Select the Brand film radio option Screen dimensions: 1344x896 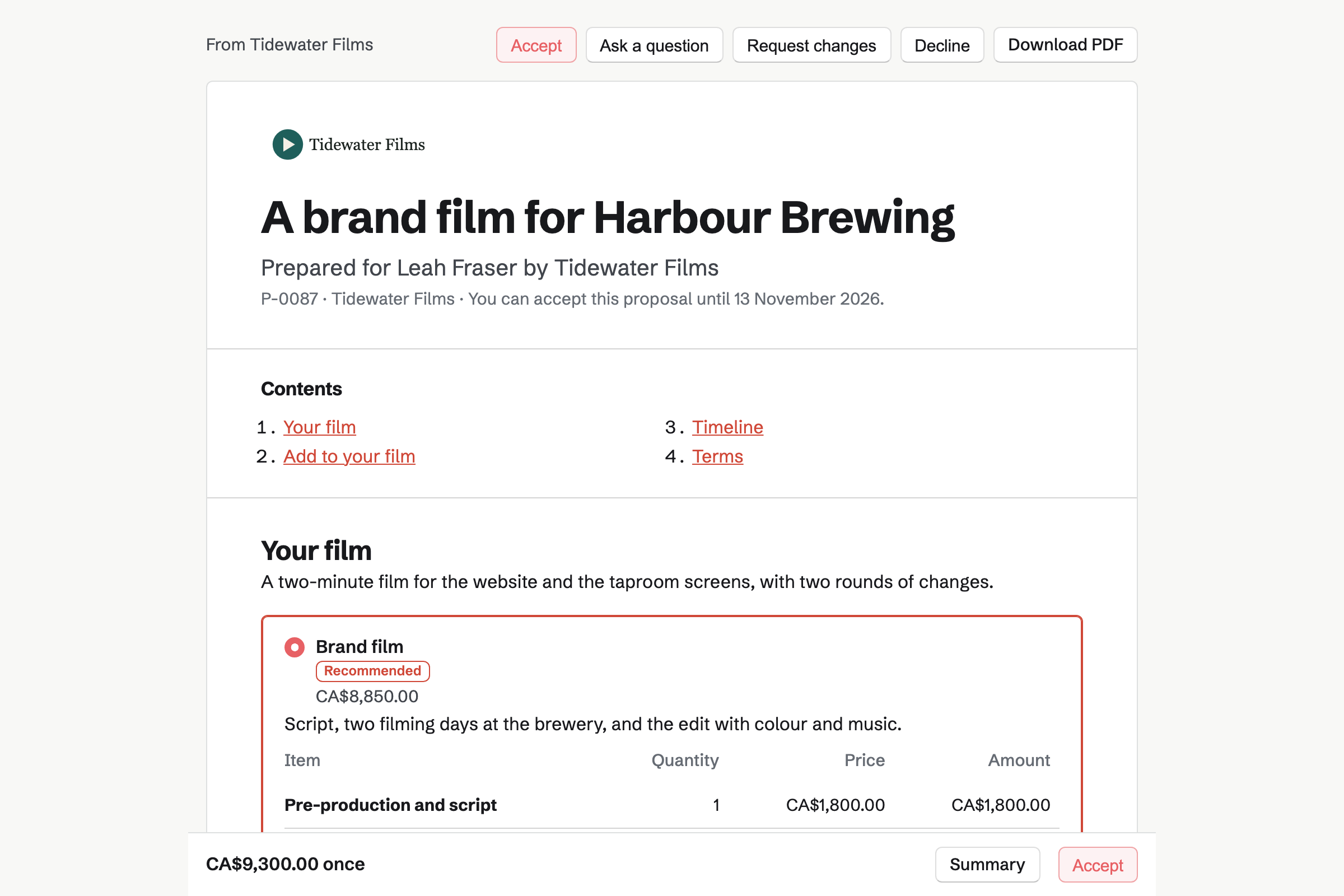point(295,647)
